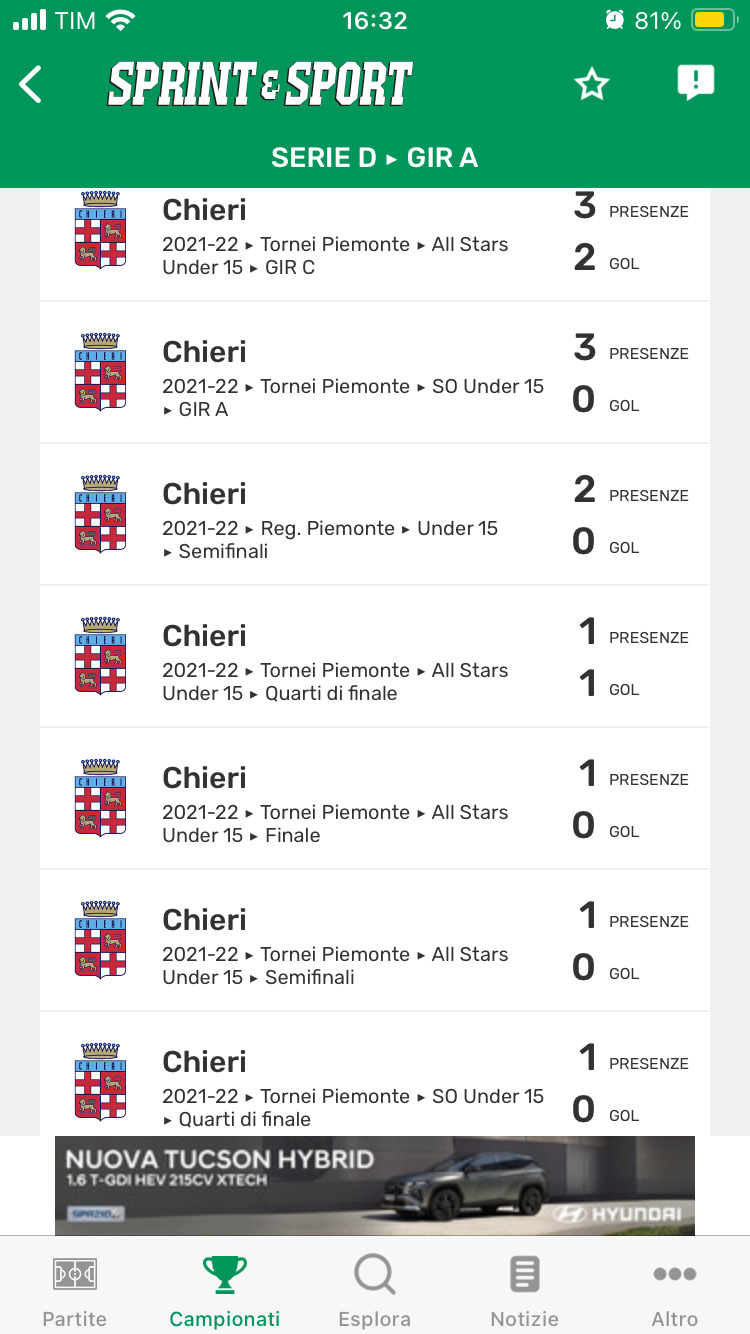Open the Hyundai Tucson Hybrid ad banner

click(x=375, y=1185)
